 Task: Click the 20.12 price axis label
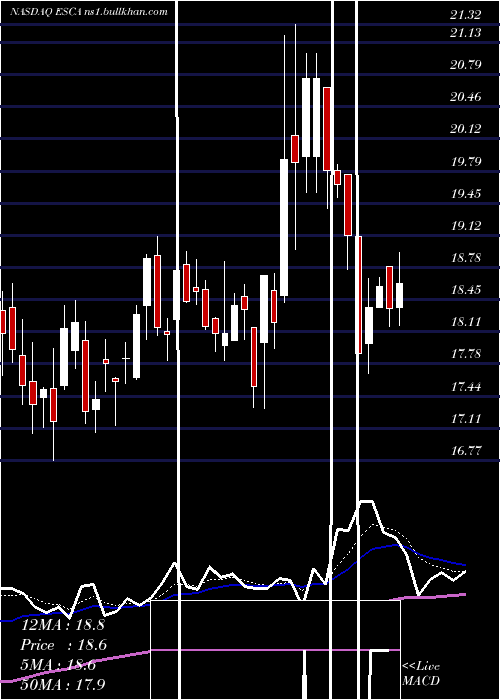coord(466,129)
